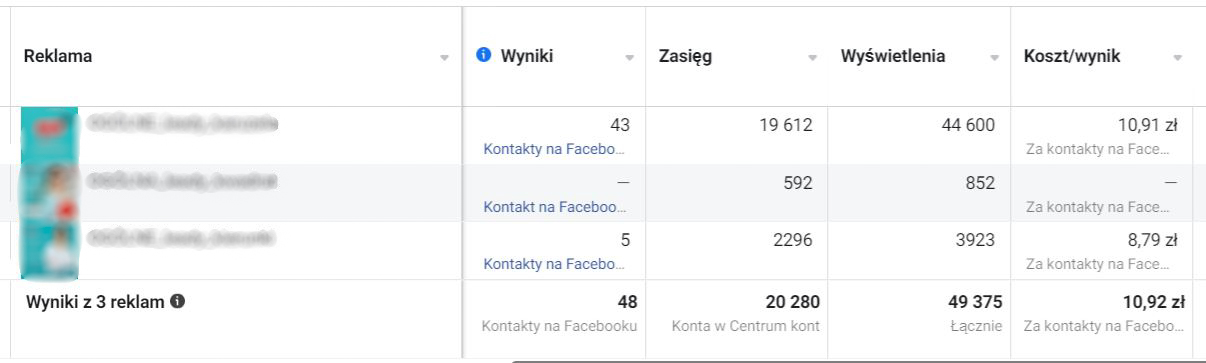Click the reach value 19 612

(785, 125)
